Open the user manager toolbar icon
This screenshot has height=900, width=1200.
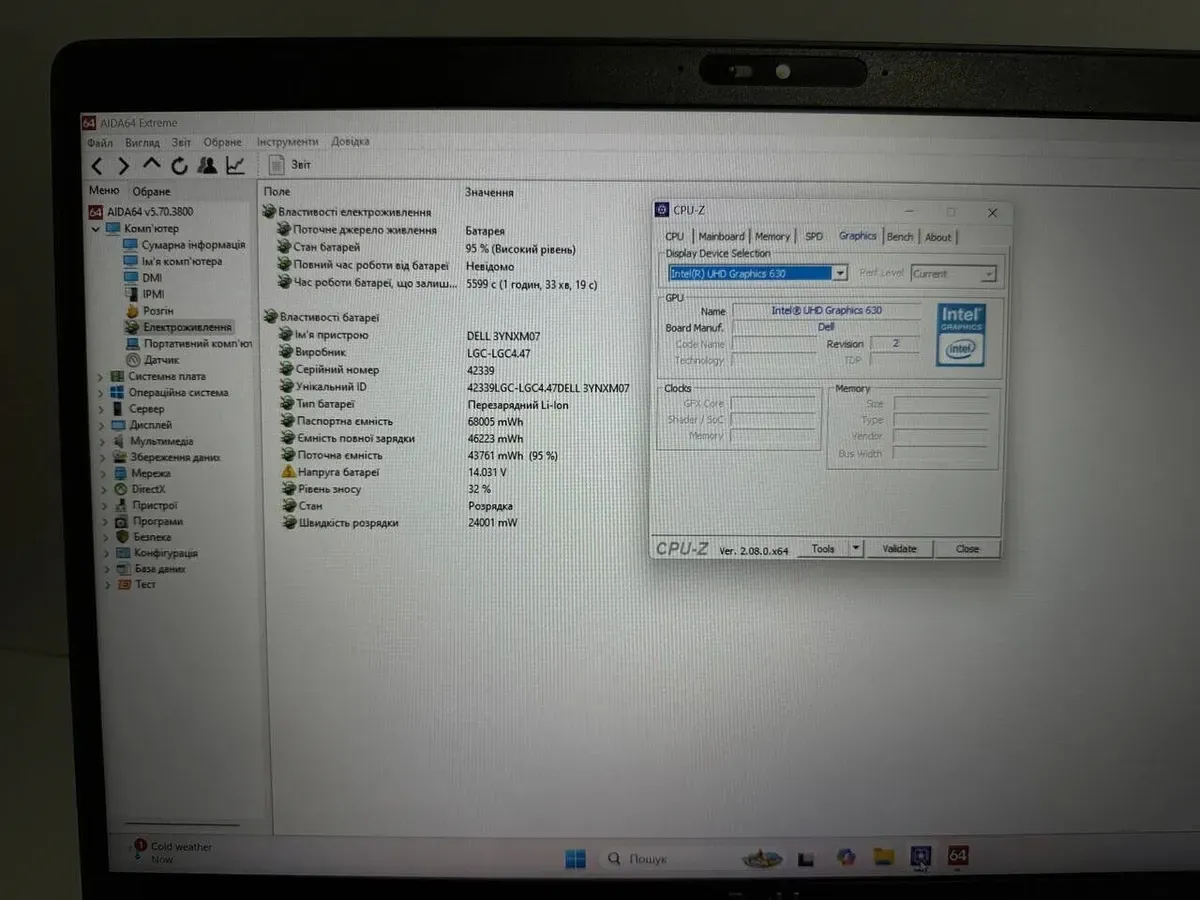point(207,166)
